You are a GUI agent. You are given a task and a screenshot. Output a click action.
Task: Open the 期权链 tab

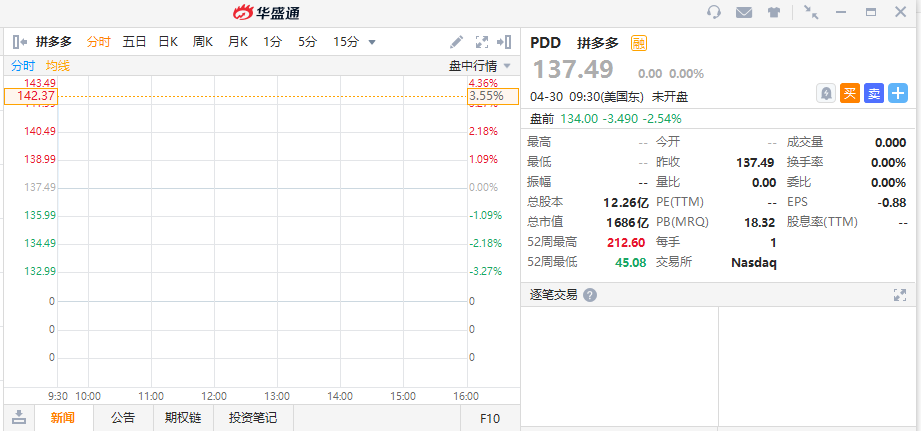coord(183,418)
